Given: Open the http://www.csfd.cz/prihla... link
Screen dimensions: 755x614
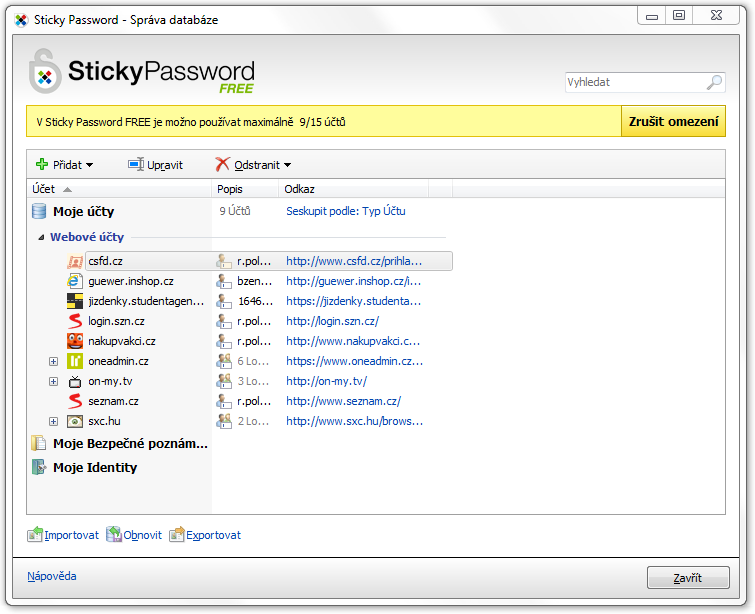Looking at the screenshot, I should [354, 261].
